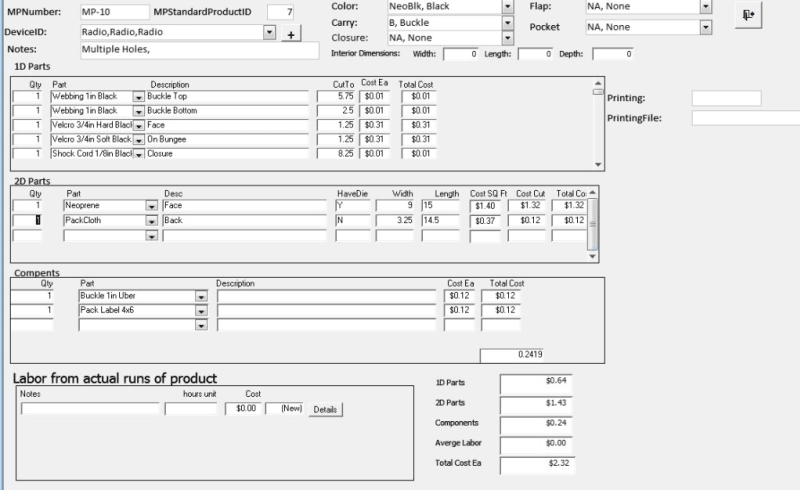
Task: Click the exit door icon button
Action: pos(748,15)
